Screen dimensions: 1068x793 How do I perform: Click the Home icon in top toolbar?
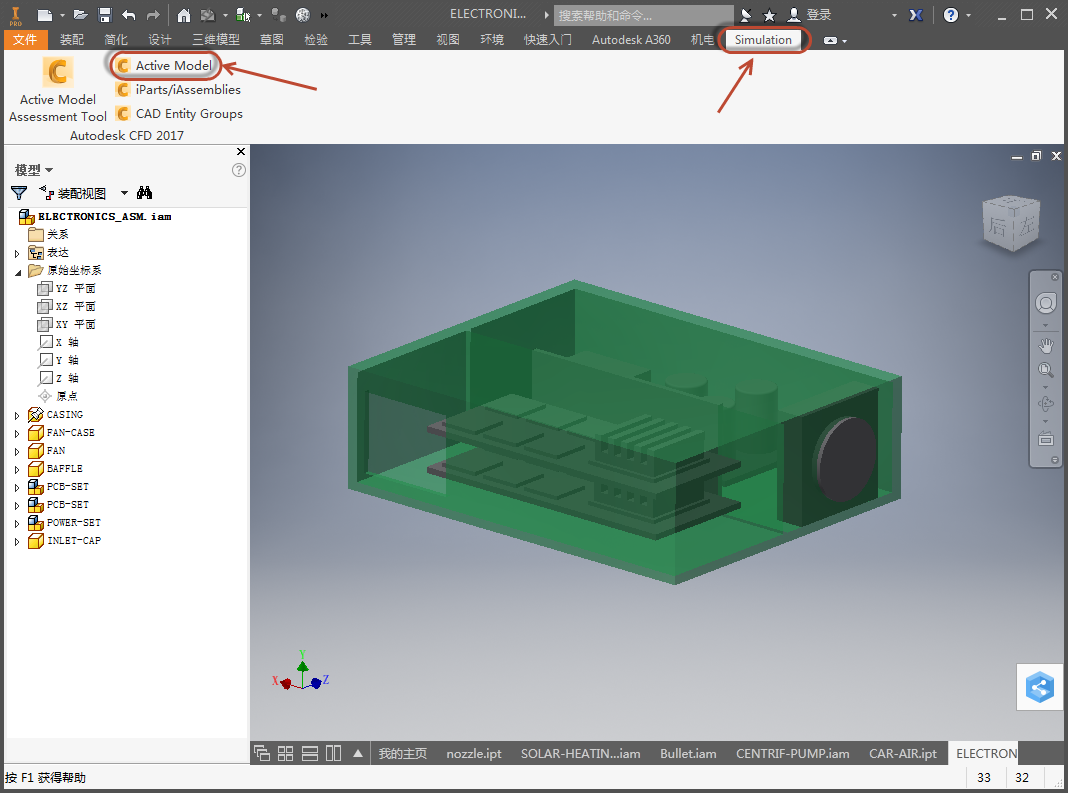[x=184, y=15]
